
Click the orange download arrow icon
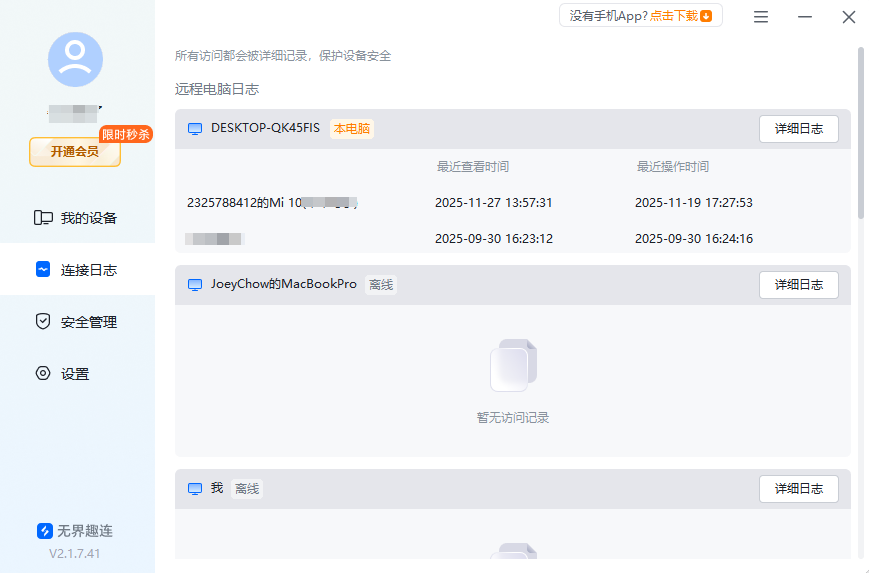(706, 16)
